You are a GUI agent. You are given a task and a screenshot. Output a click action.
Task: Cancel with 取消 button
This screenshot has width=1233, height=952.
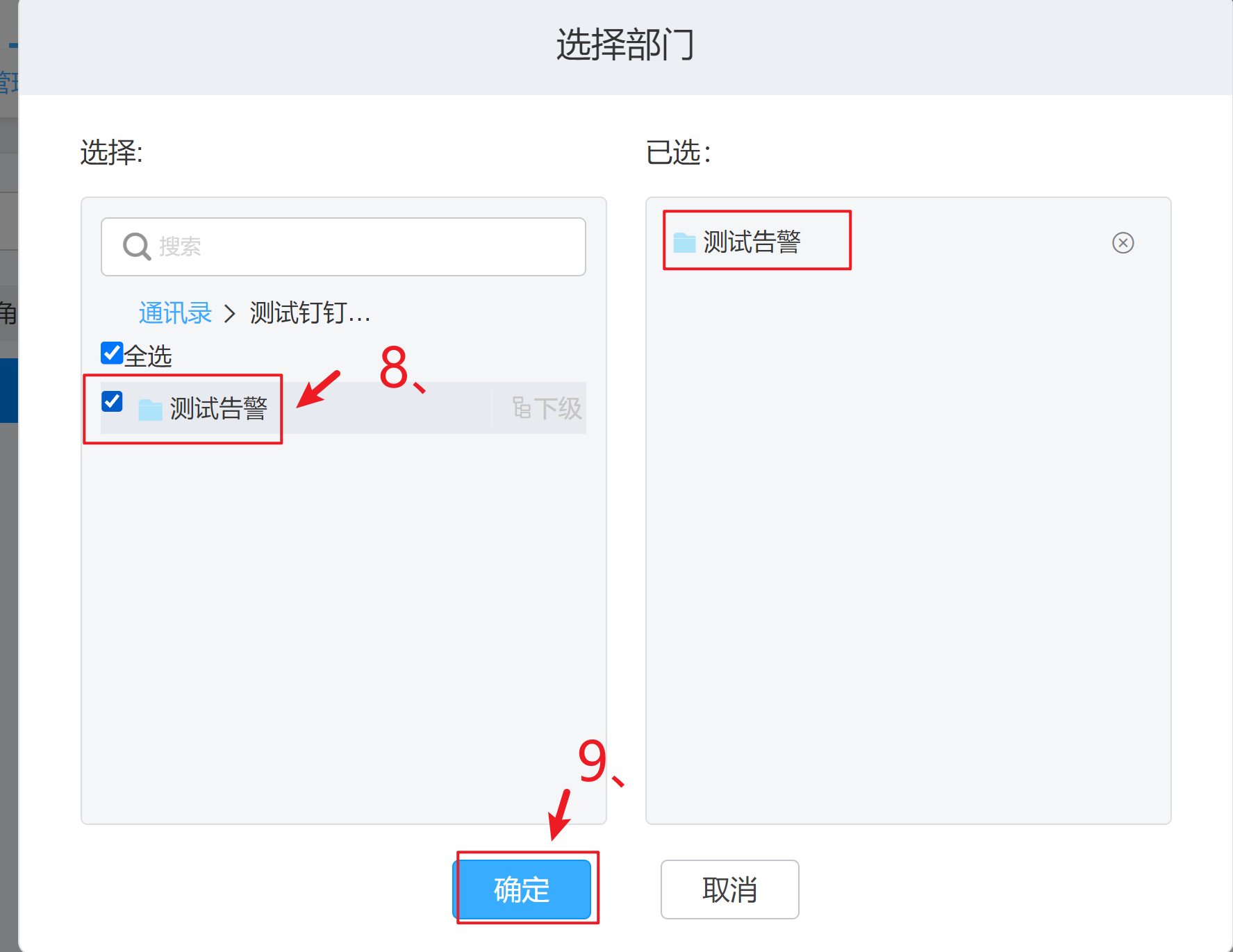tap(729, 889)
